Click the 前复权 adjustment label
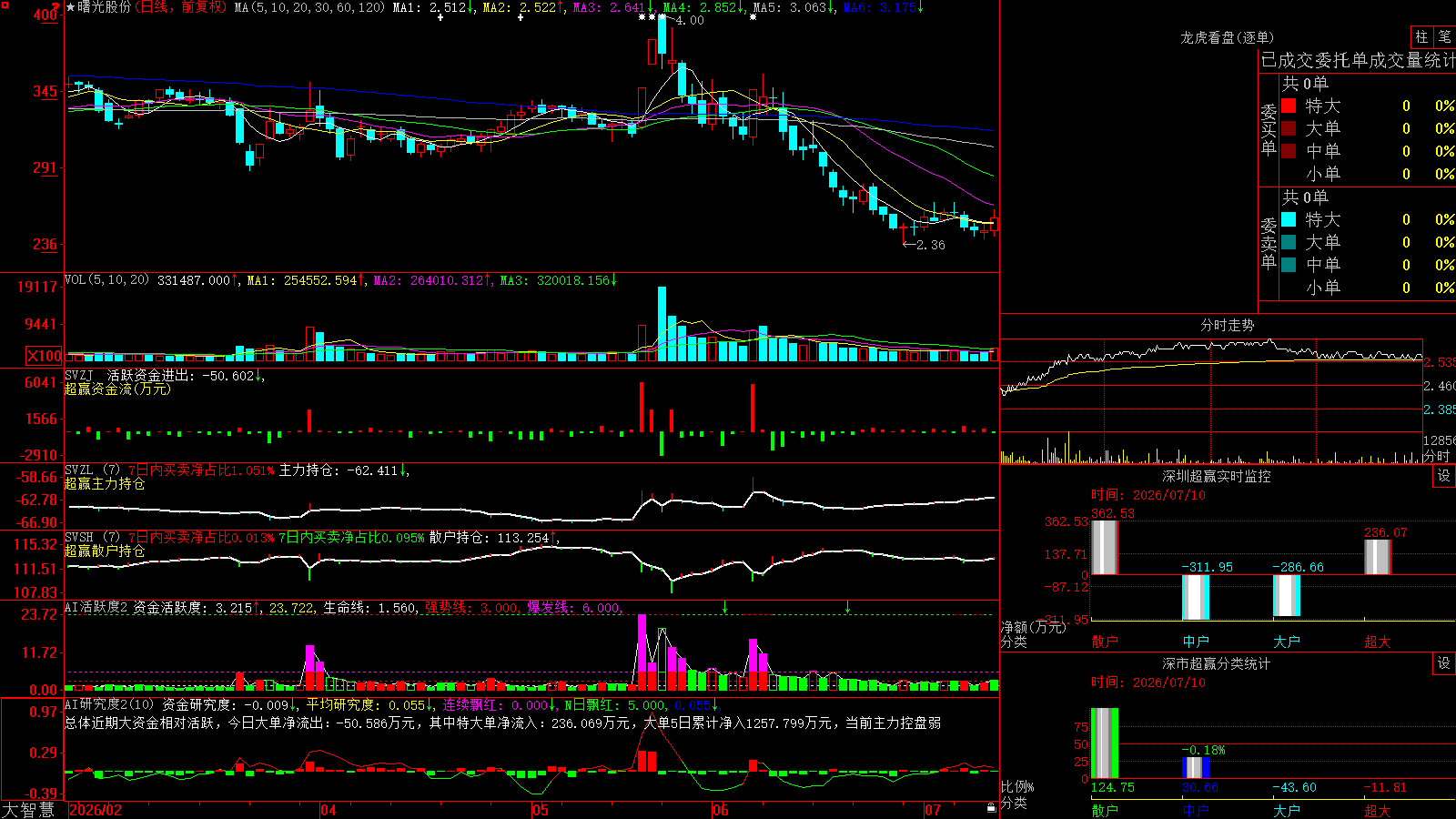 tap(200, 7)
